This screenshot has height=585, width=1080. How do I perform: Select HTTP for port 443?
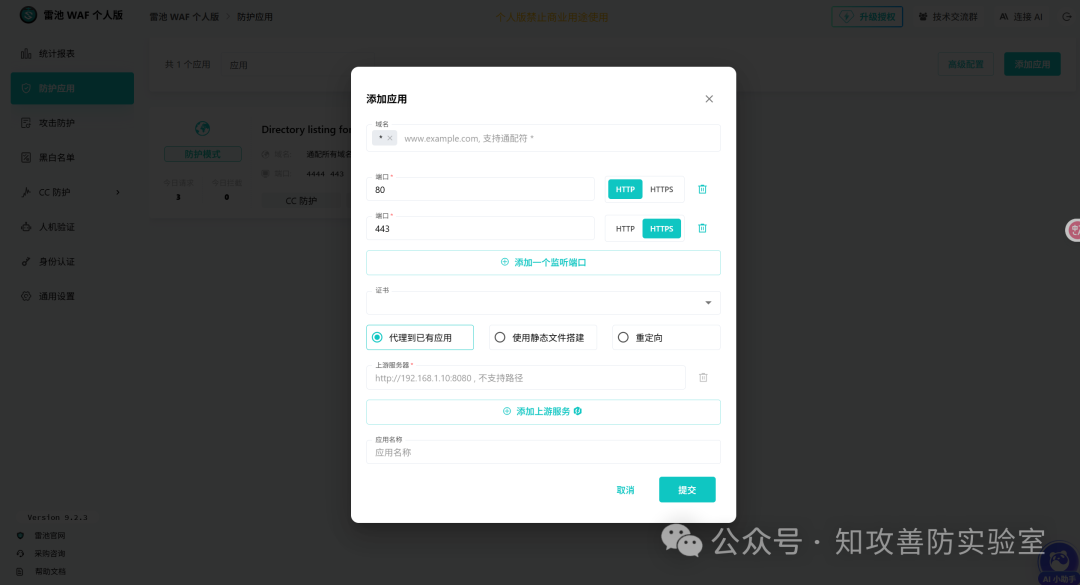625,229
